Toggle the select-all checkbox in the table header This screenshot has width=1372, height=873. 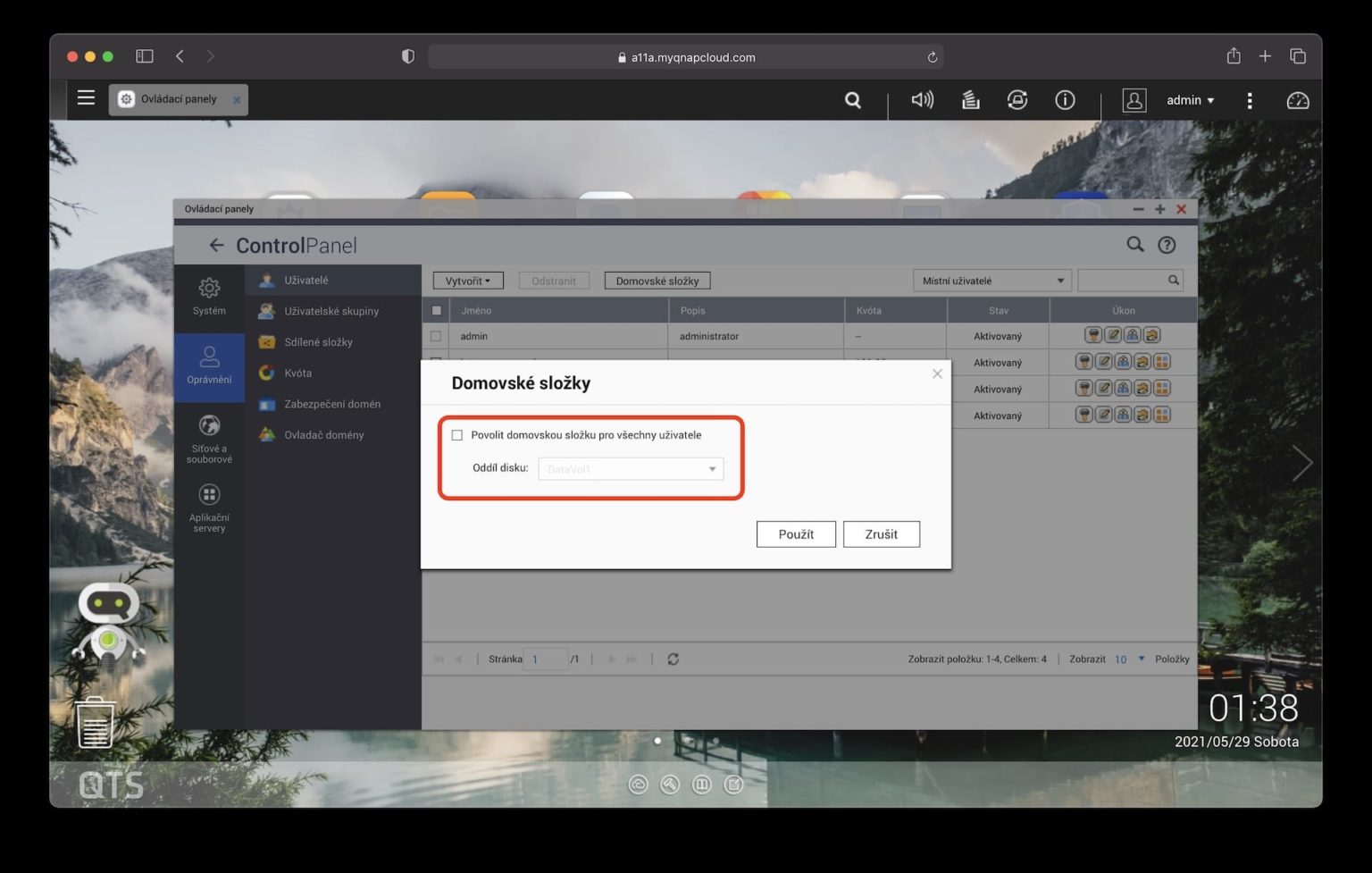click(437, 310)
